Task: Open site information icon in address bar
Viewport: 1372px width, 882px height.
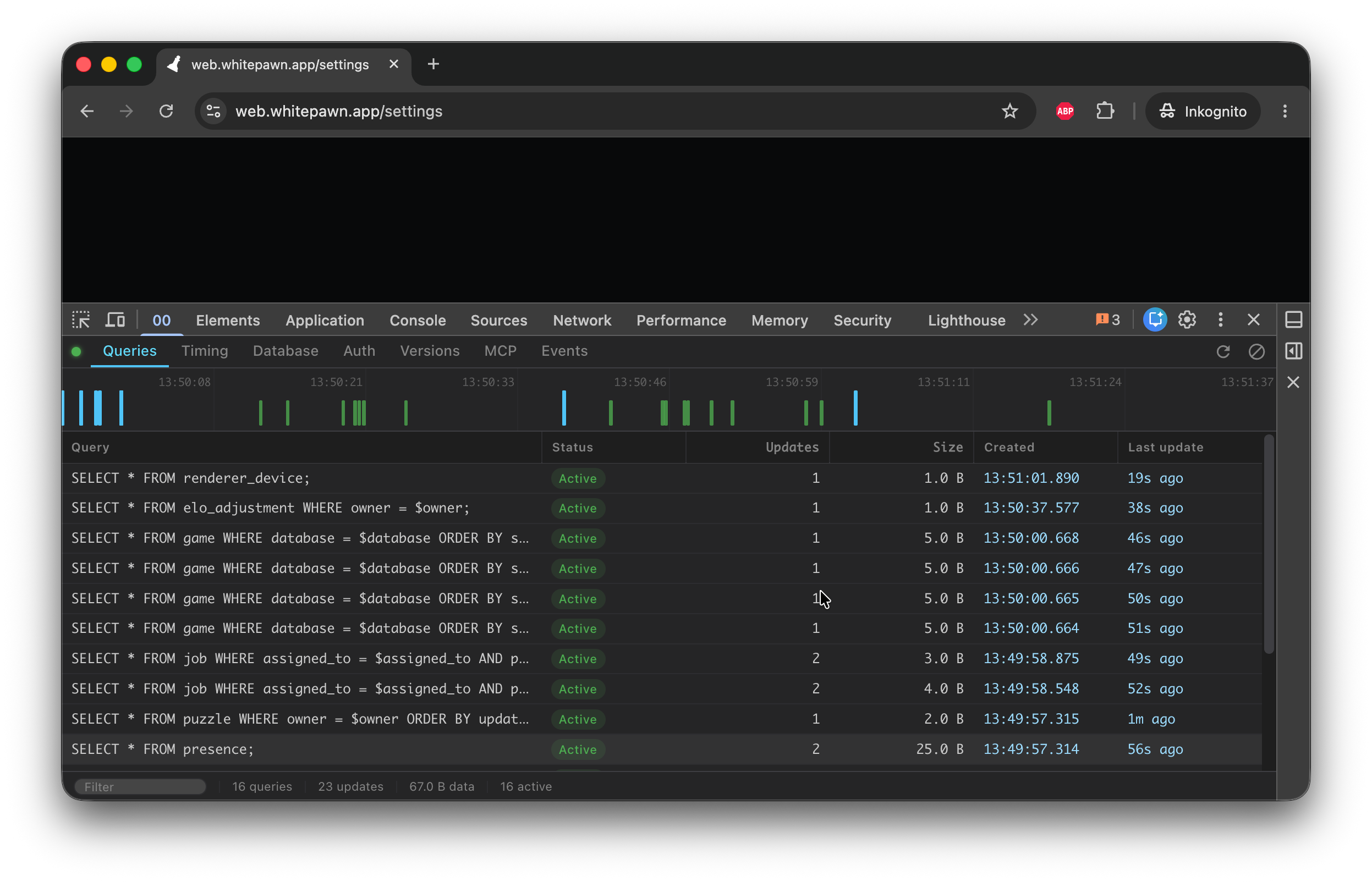Action: (x=213, y=111)
